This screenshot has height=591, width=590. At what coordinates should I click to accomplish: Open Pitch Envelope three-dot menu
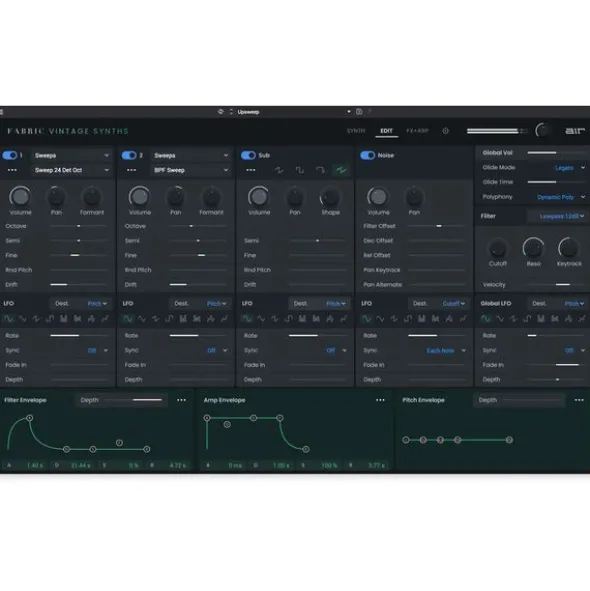coord(579,400)
